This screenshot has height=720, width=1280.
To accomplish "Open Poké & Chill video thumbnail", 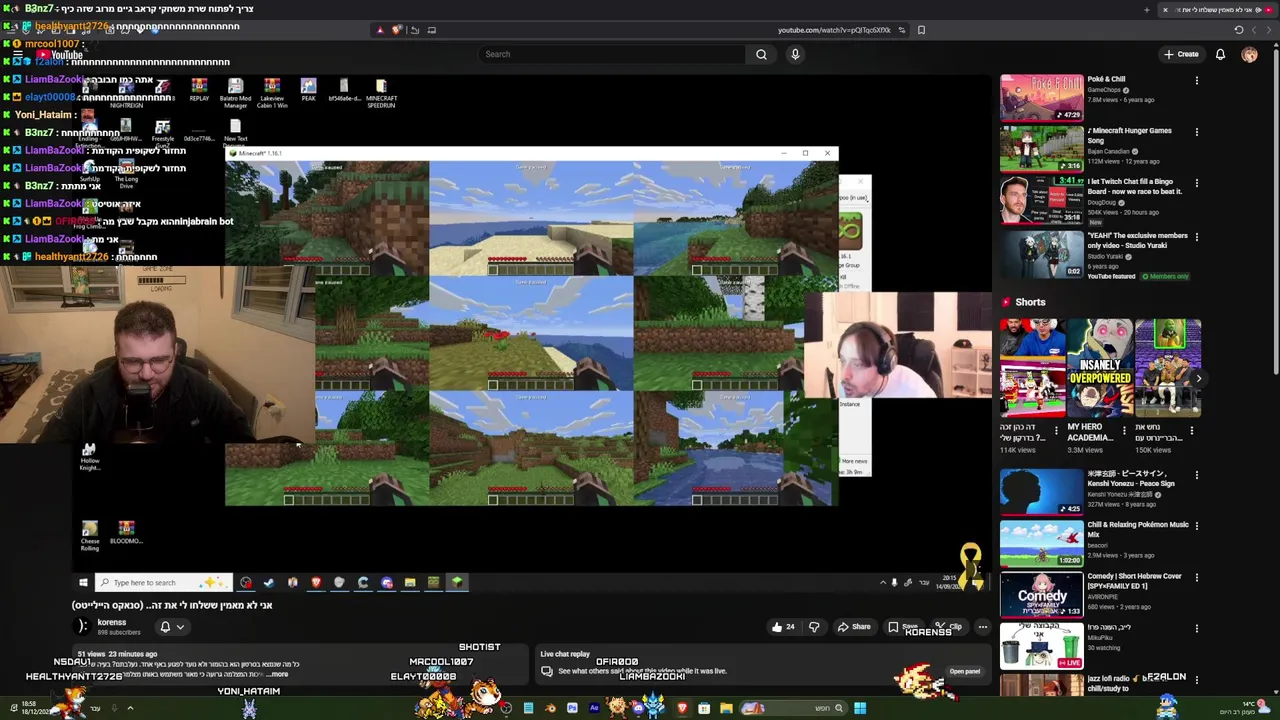I will 1041,98.
